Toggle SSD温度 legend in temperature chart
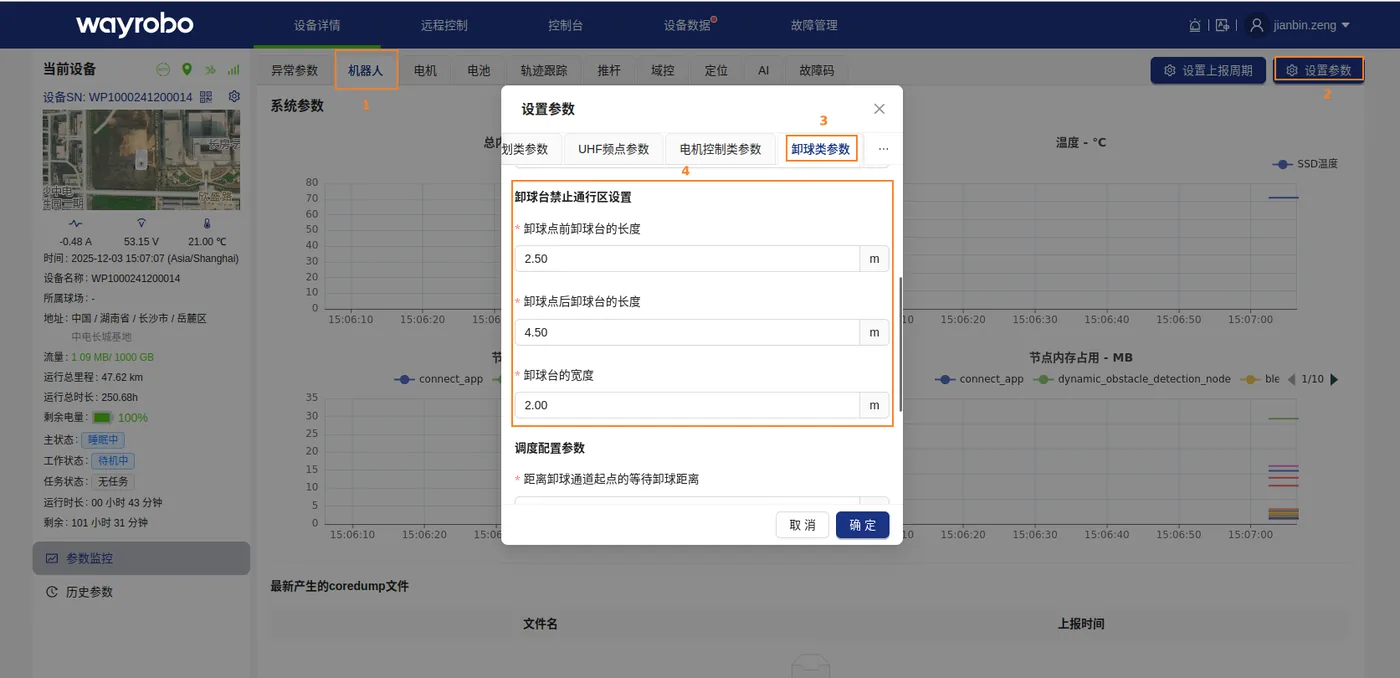Viewport: 1400px width, 678px height. pyautogui.click(x=1304, y=163)
